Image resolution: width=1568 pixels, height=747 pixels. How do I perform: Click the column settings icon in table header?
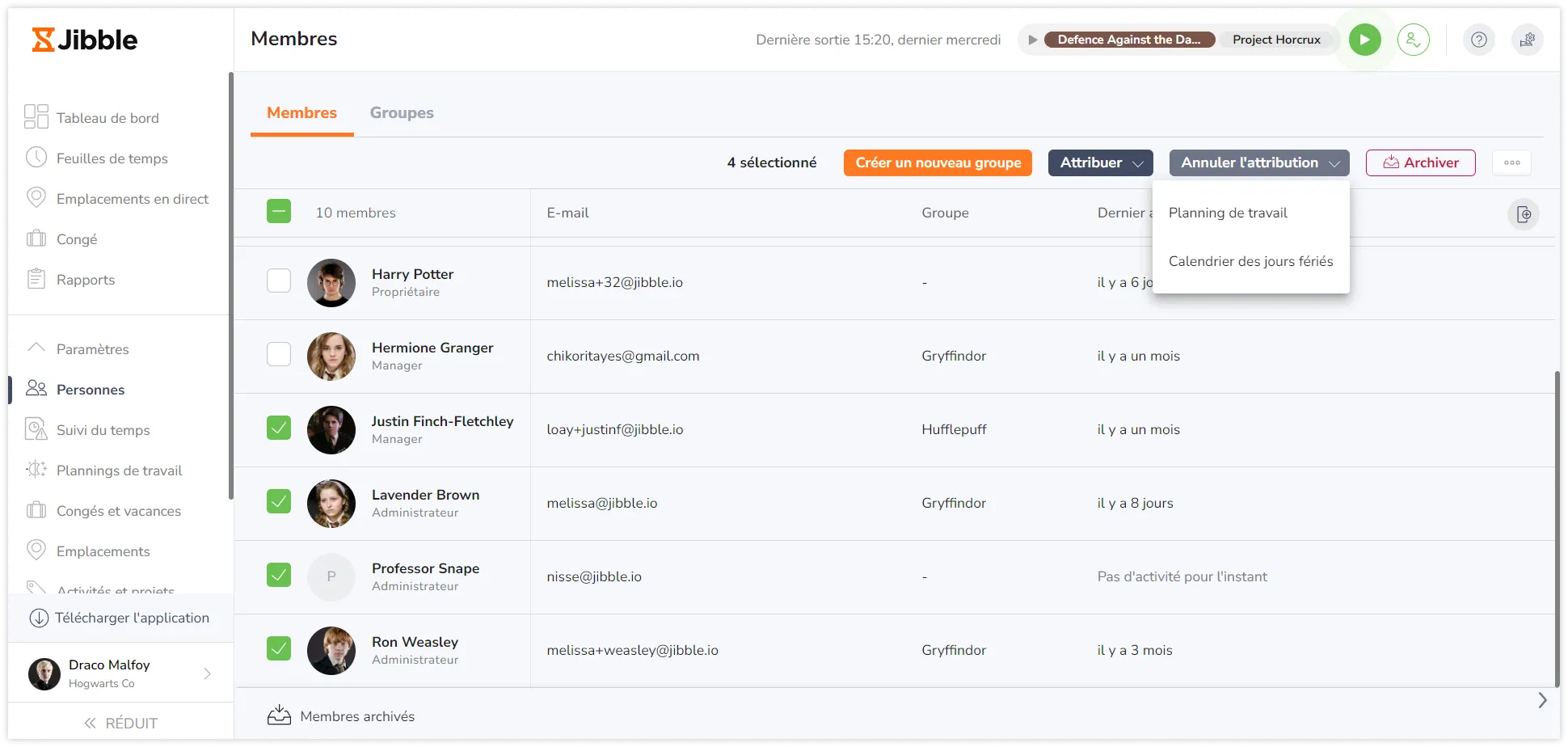(x=1523, y=214)
